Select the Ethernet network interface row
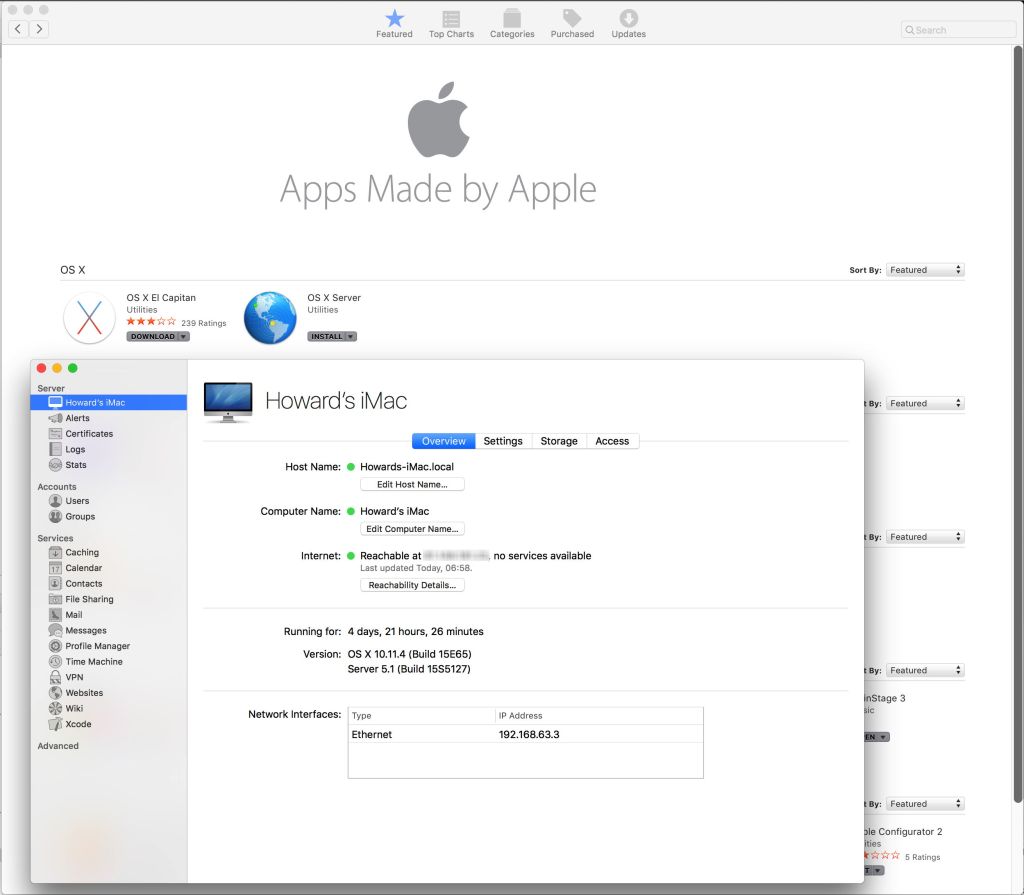 tap(525, 735)
